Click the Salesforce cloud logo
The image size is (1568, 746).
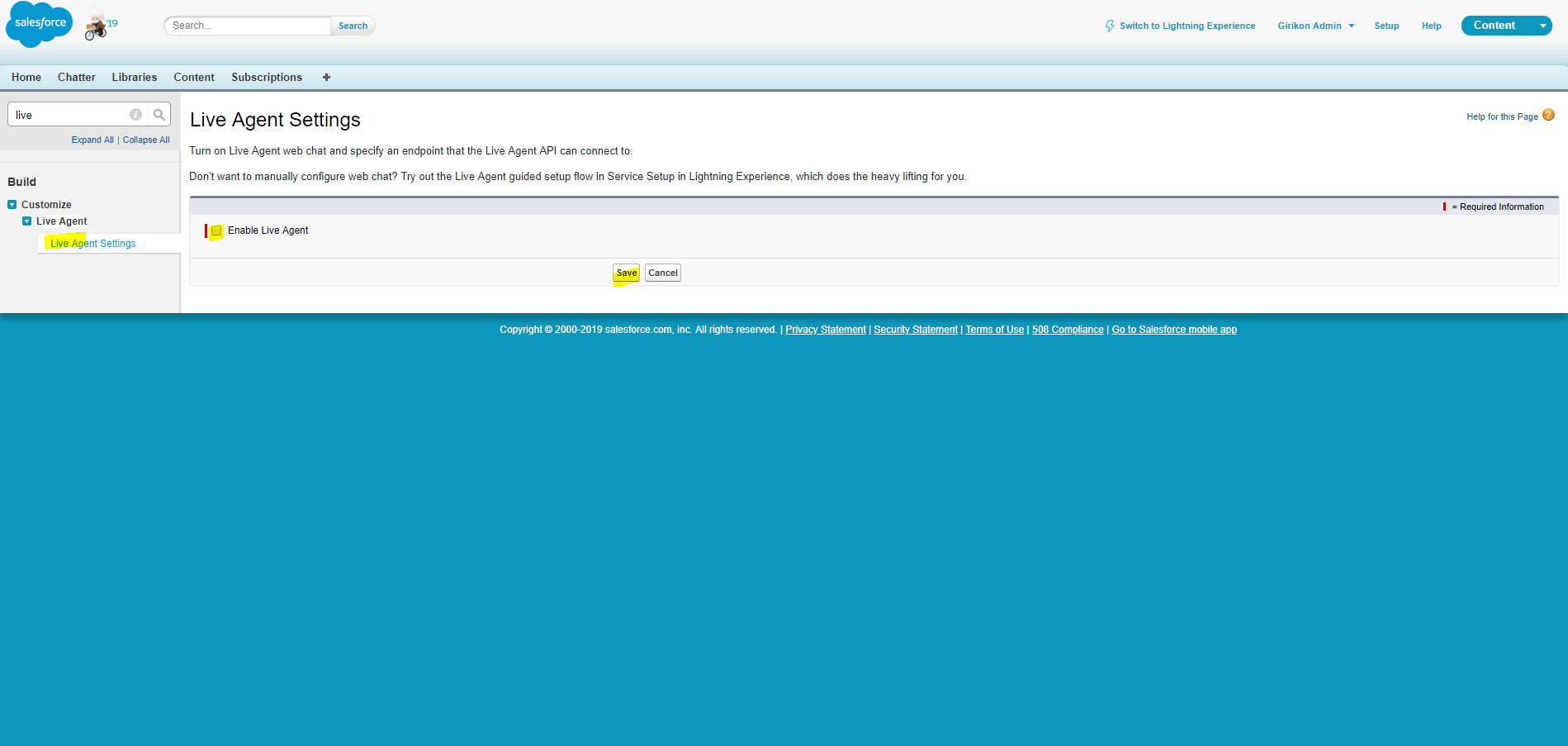pos(39,25)
